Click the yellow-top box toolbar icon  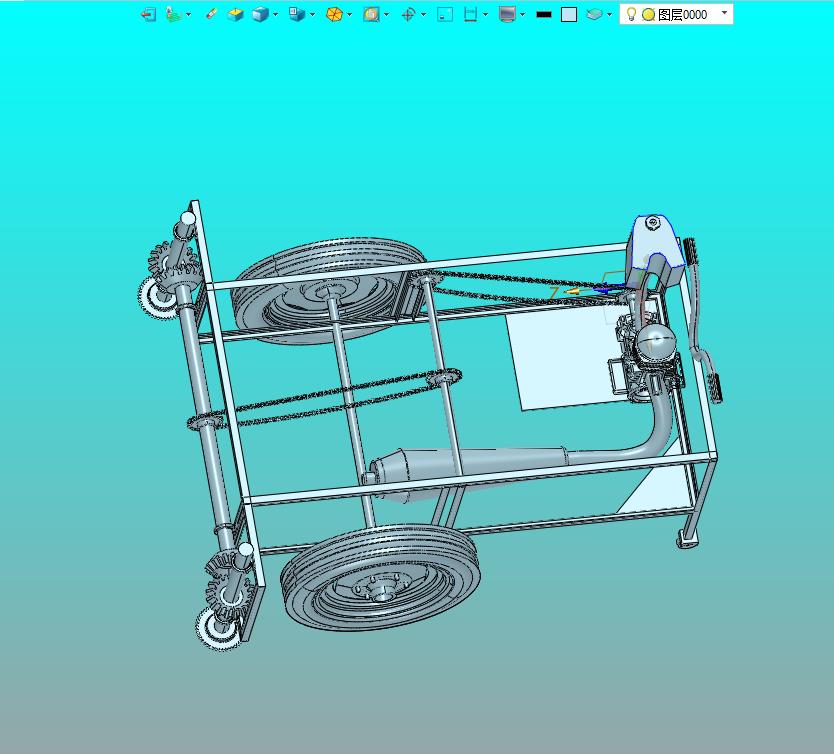click(235, 14)
